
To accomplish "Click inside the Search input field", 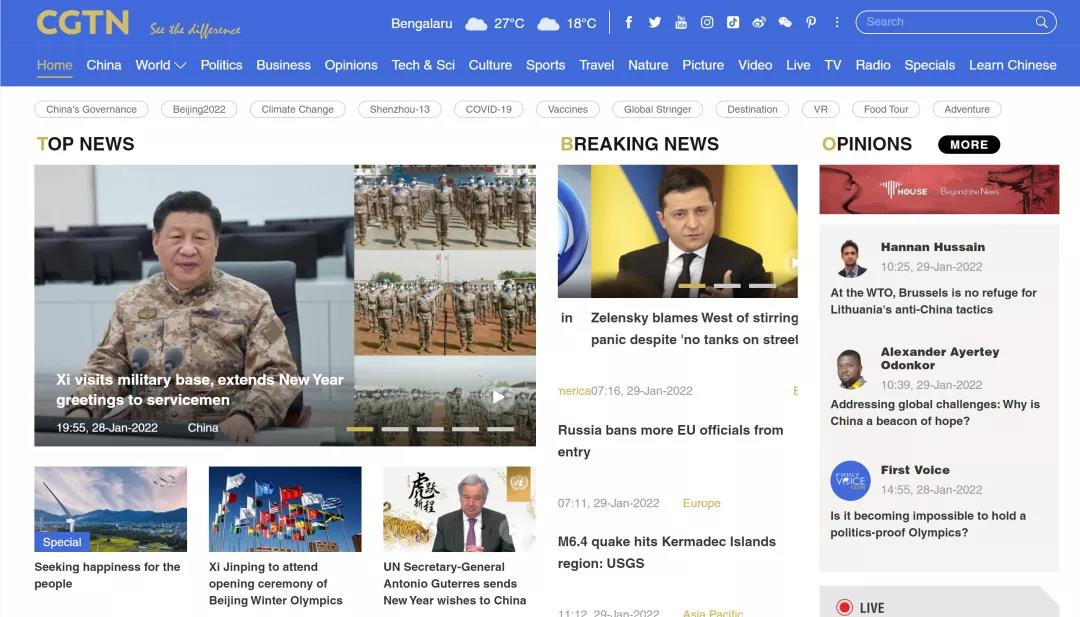I will 945,22.
